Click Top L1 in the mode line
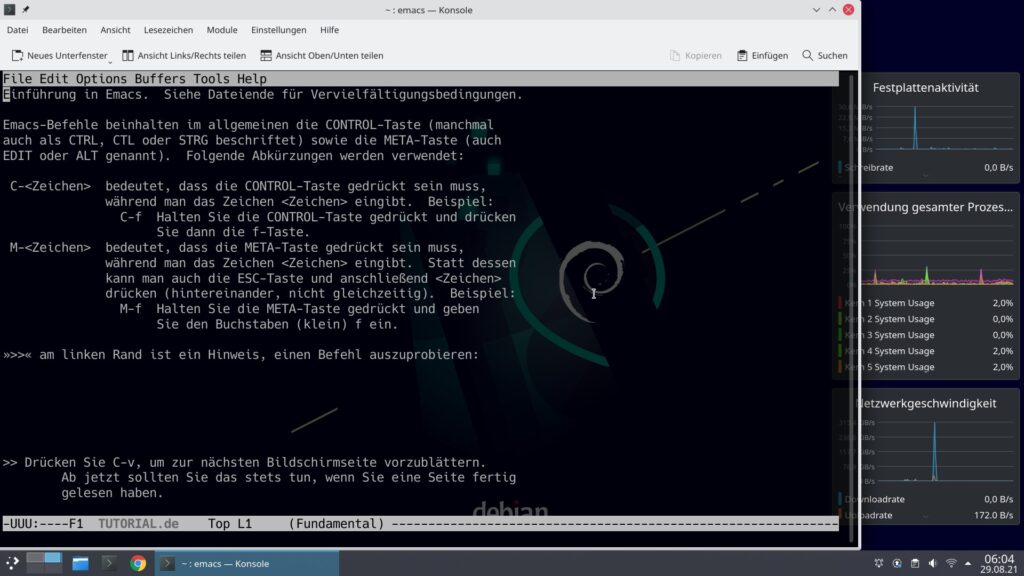The image size is (1024, 576). [x=230, y=524]
